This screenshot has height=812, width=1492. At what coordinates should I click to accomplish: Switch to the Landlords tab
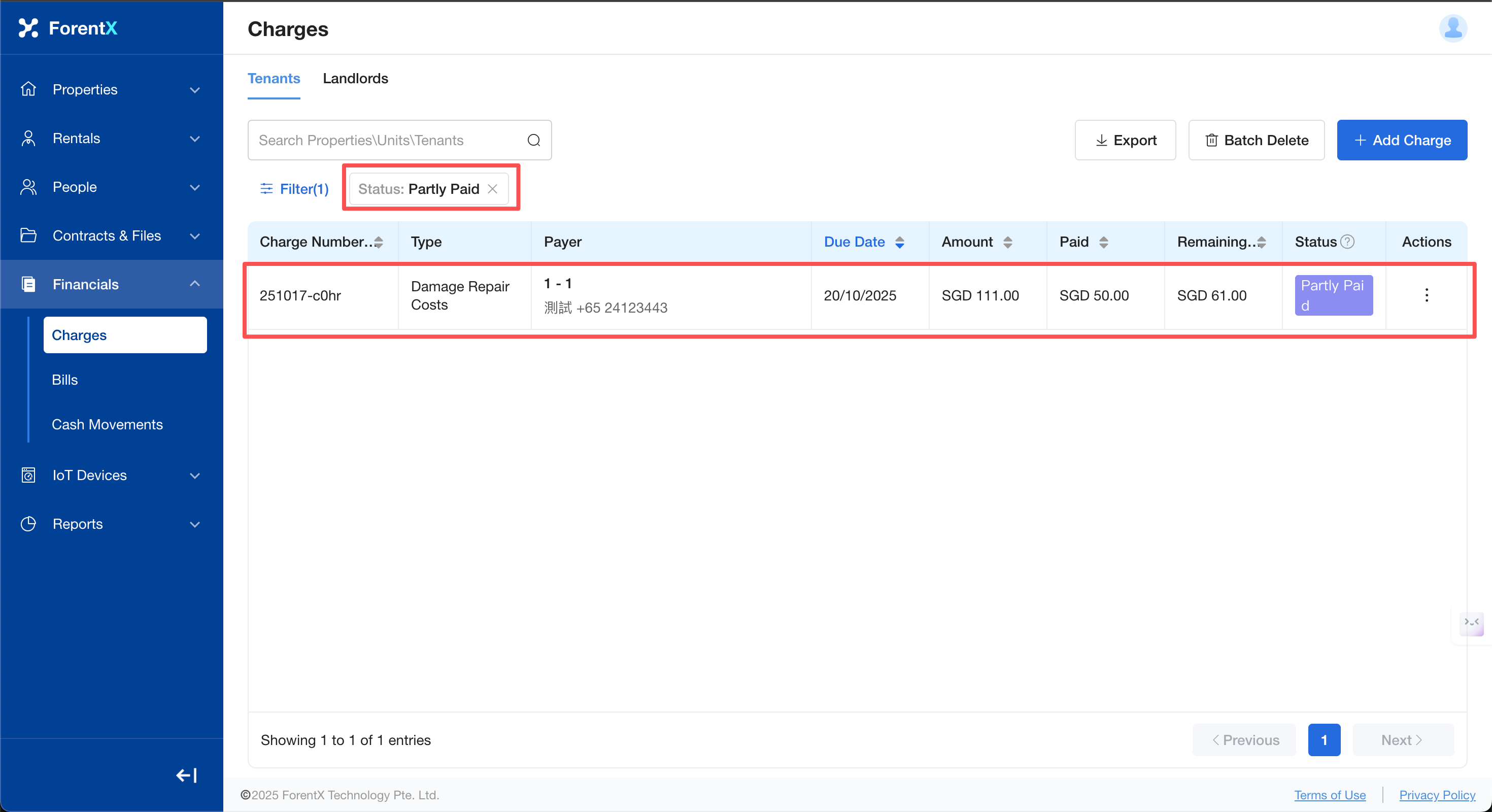355,78
